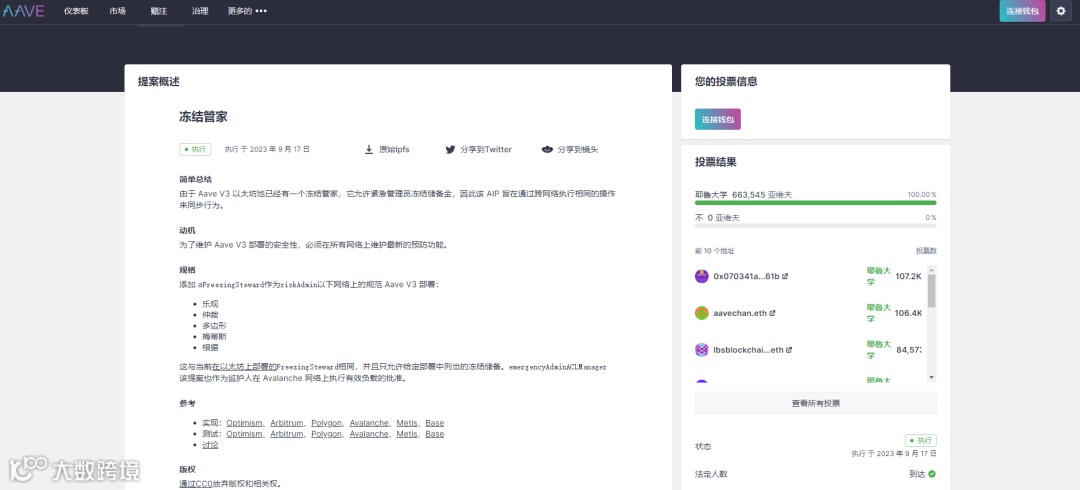Click the green quorum reached checkmark
Viewport: 1080px width, 490px height.
932,474
